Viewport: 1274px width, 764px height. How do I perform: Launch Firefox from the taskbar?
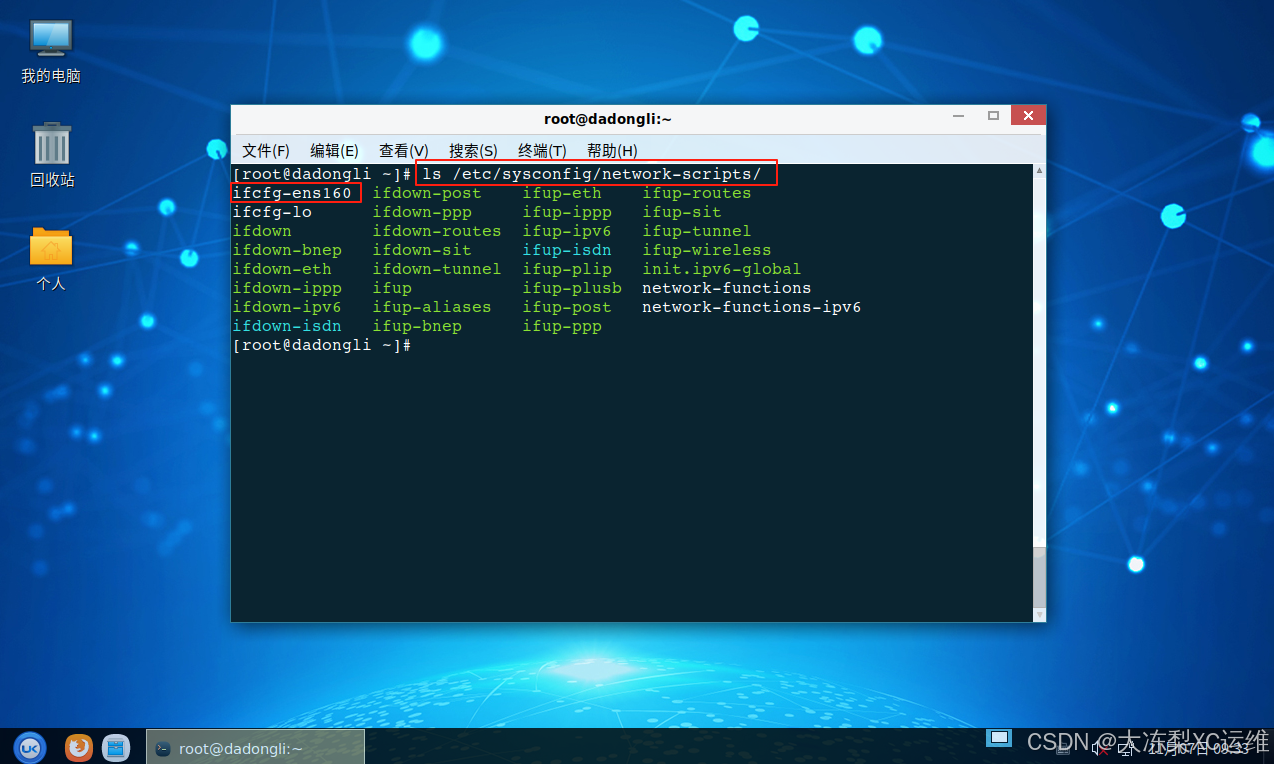point(79,747)
